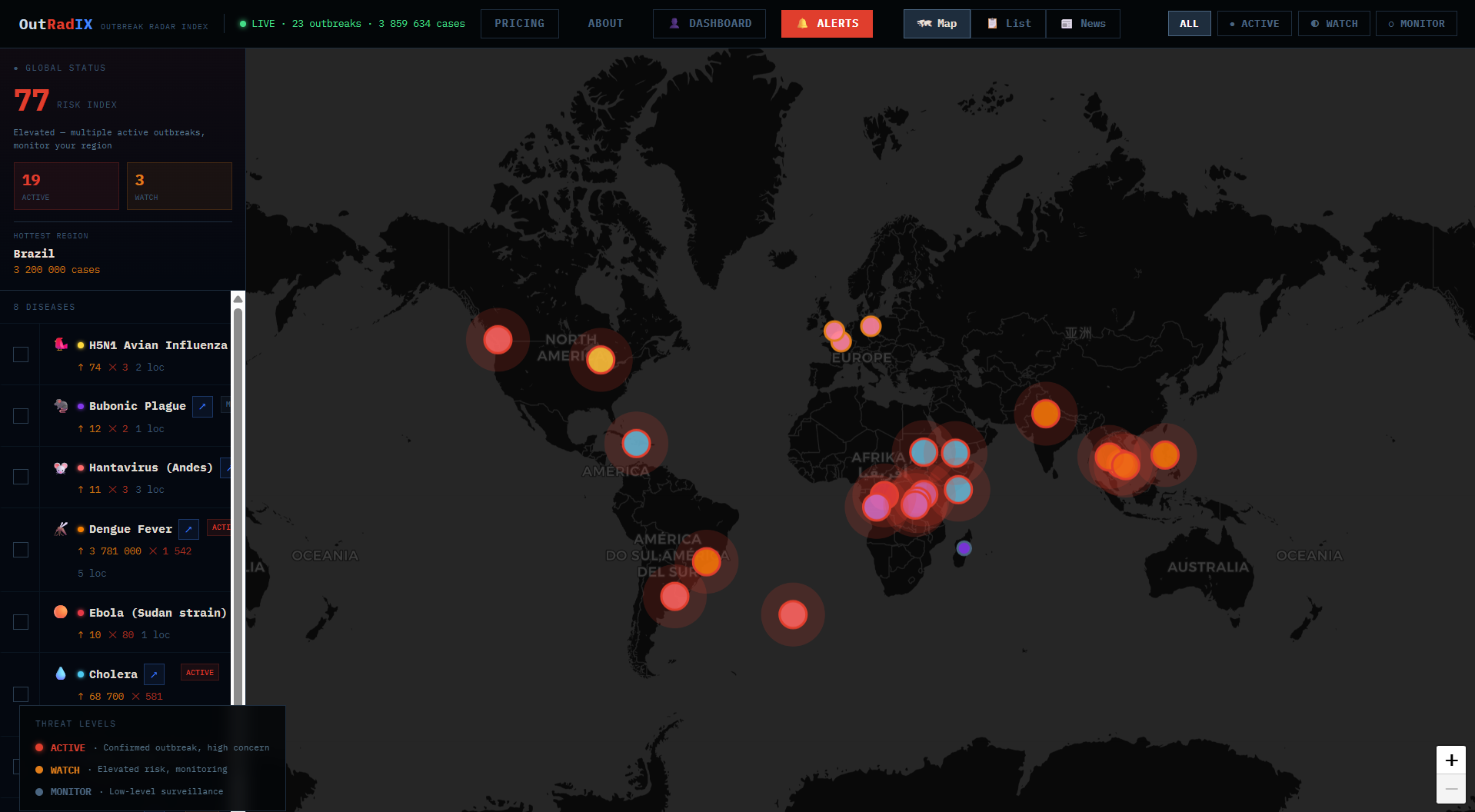
Task: Click the purple status dot of Bubonic Plague
Action: pos(81,406)
